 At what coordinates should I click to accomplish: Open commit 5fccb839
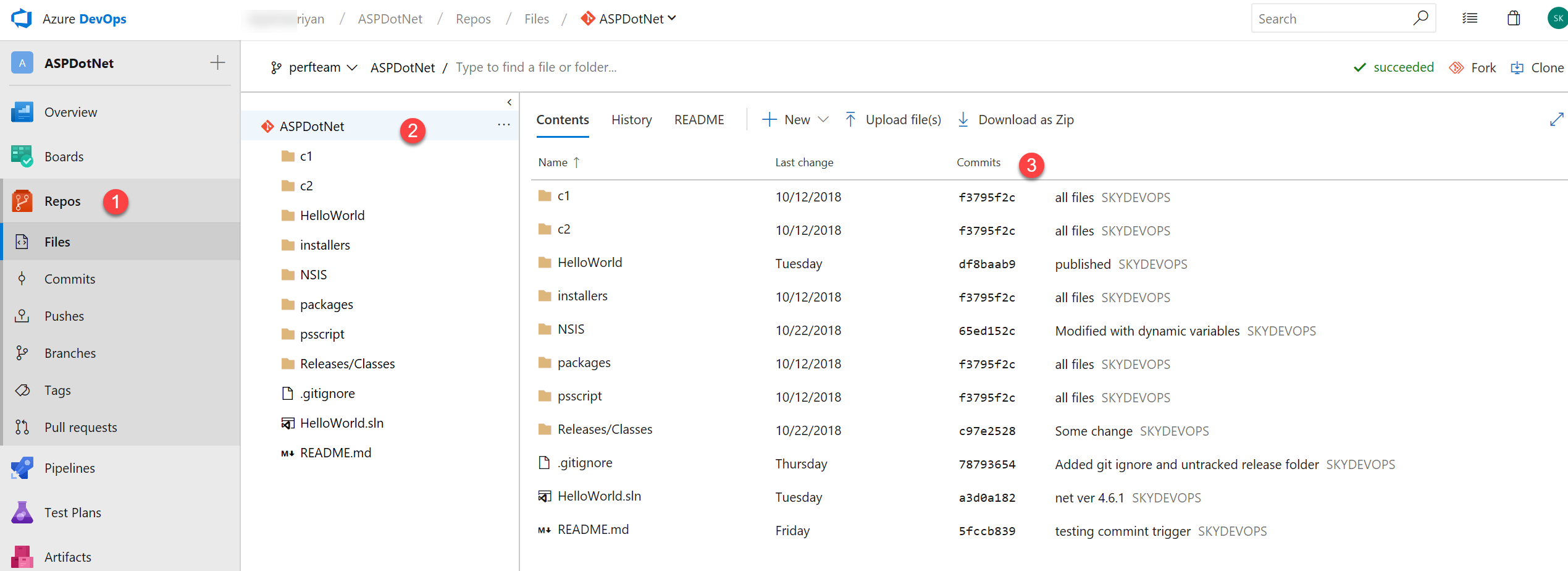click(x=987, y=531)
